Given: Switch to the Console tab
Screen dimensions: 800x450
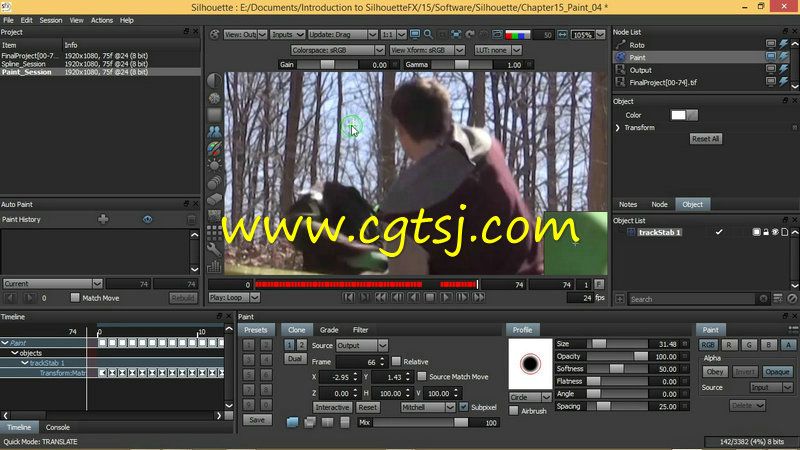Looking at the screenshot, I should click(58, 428).
